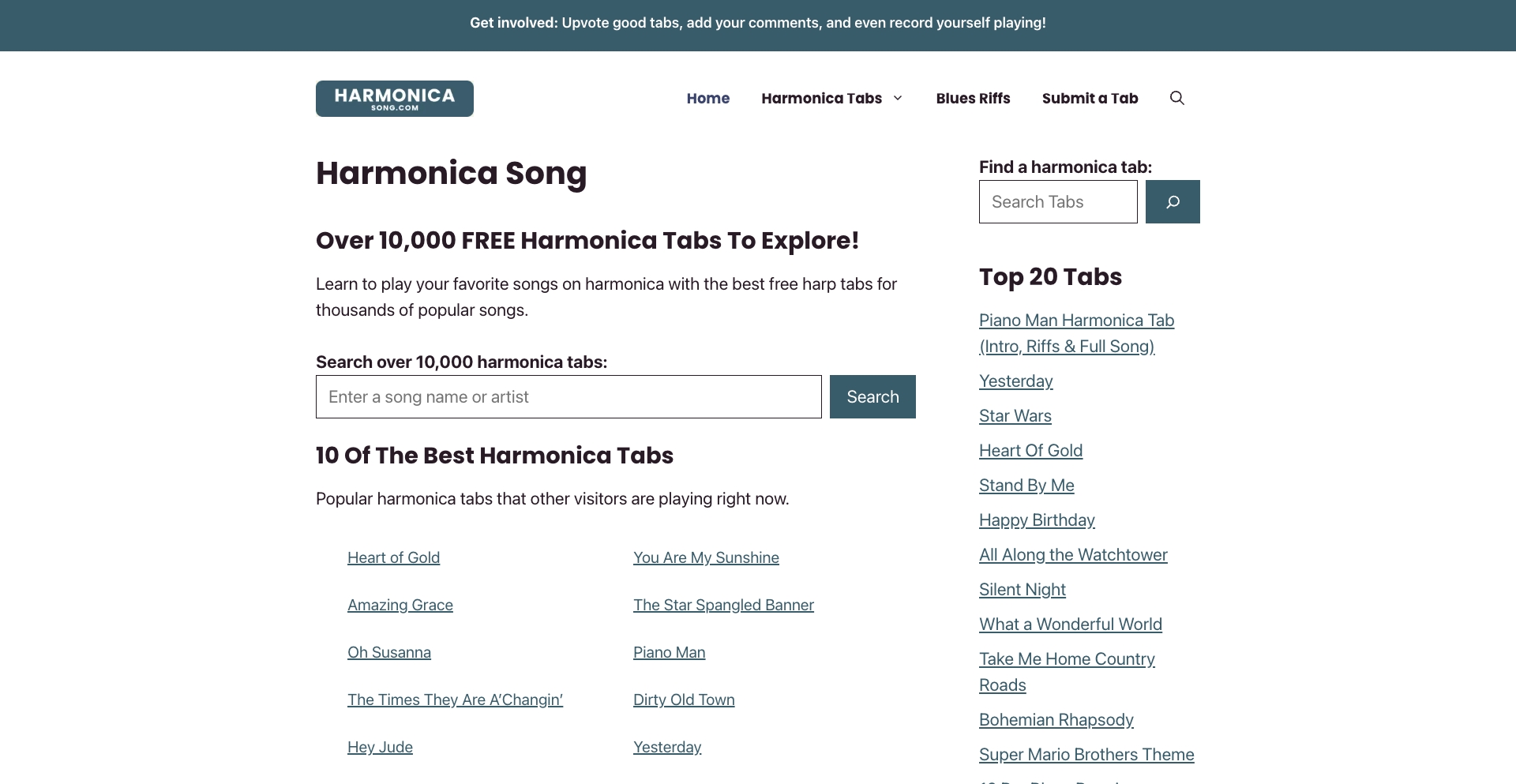Open You Are My Sunshine tab
This screenshot has width=1516, height=784.
pos(706,557)
